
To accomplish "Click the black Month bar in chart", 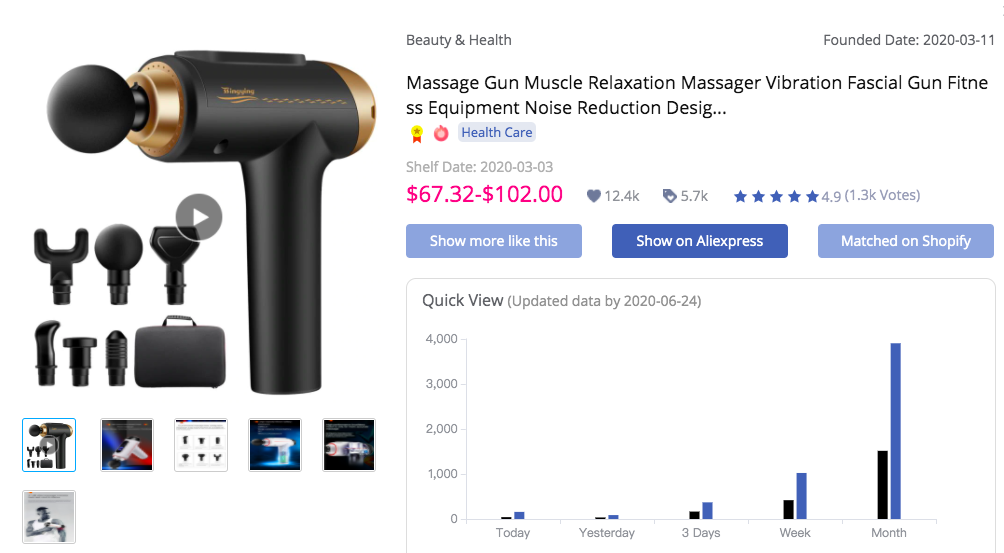I will tap(882, 485).
